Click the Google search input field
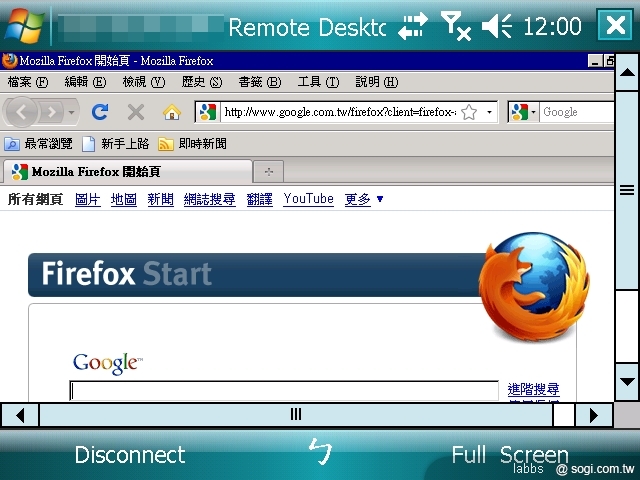This screenshot has height=480, width=640. [x=283, y=390]
